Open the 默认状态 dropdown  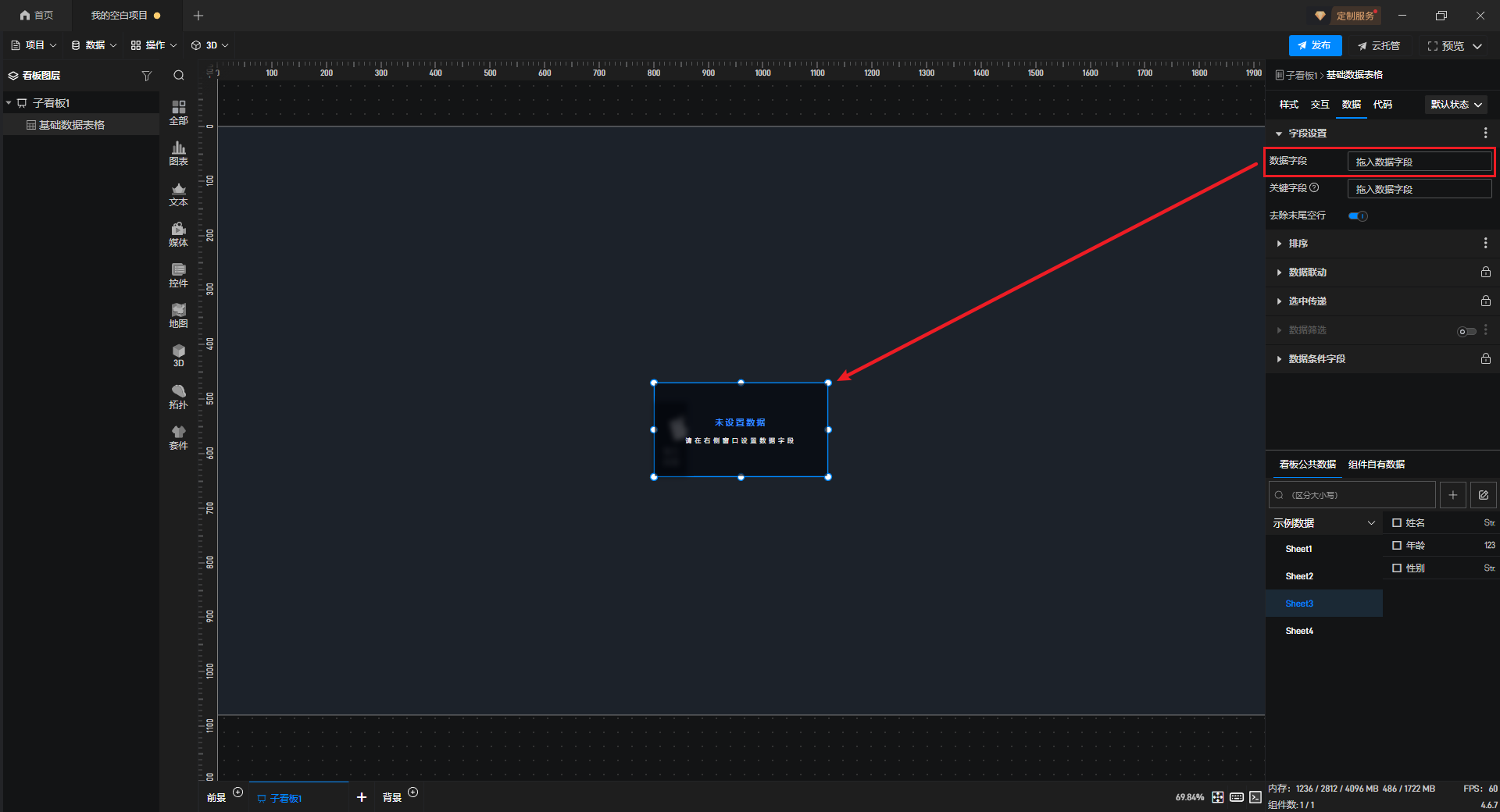[1455, 105]
